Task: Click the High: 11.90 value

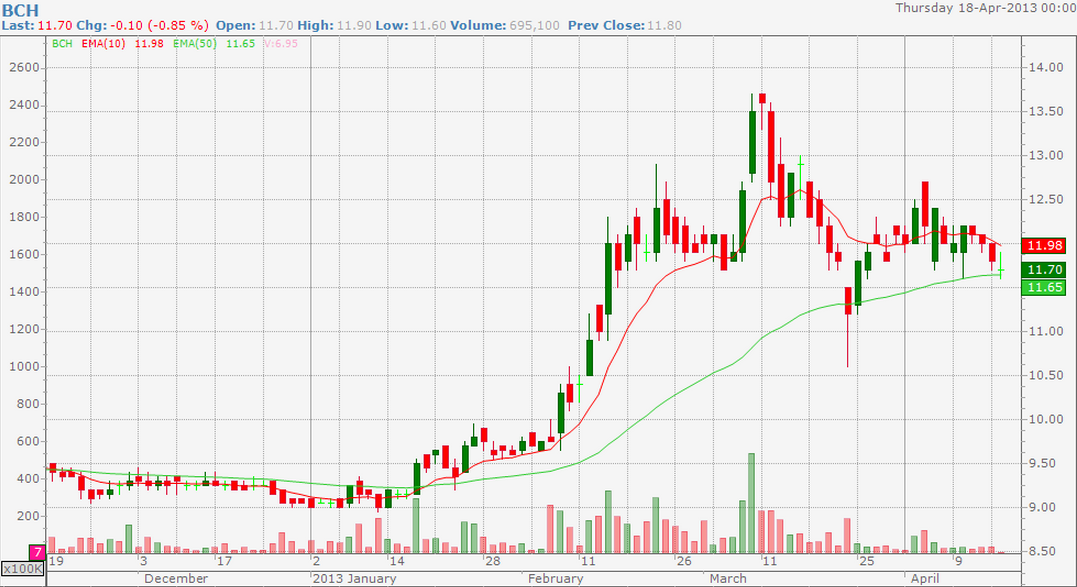Action: tap(354, 25)
